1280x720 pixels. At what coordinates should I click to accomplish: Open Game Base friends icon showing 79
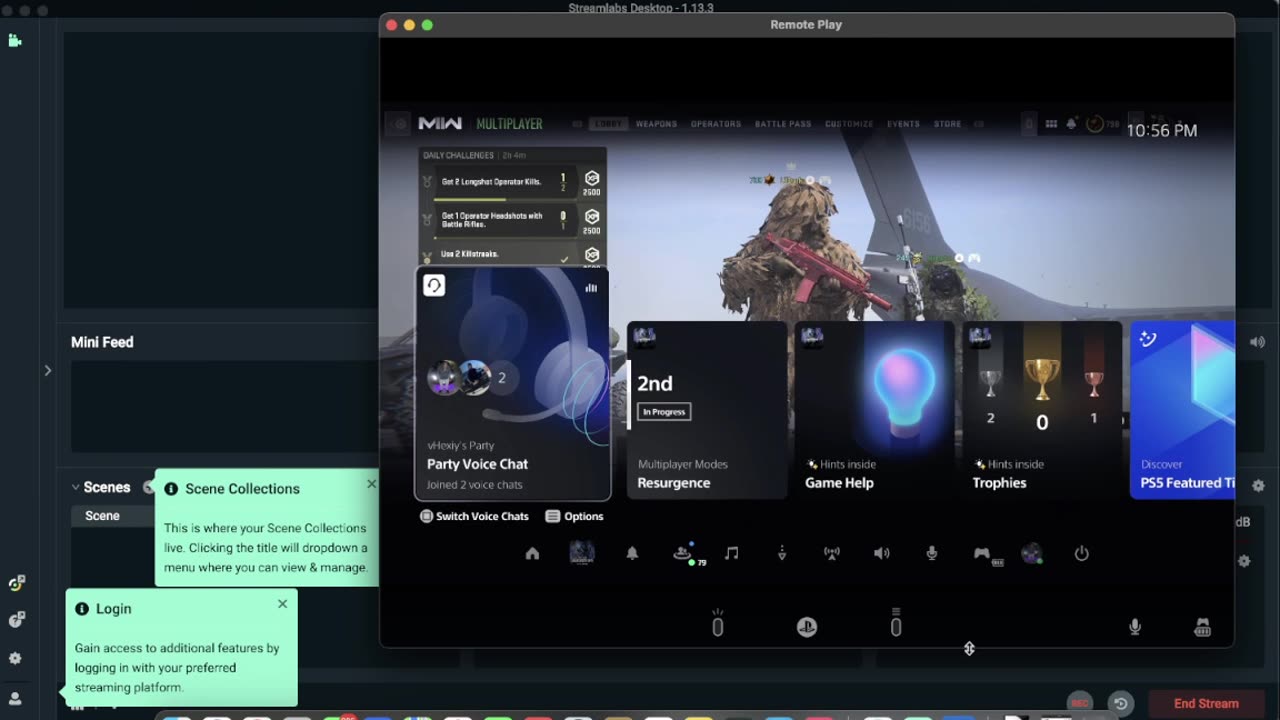688,554
